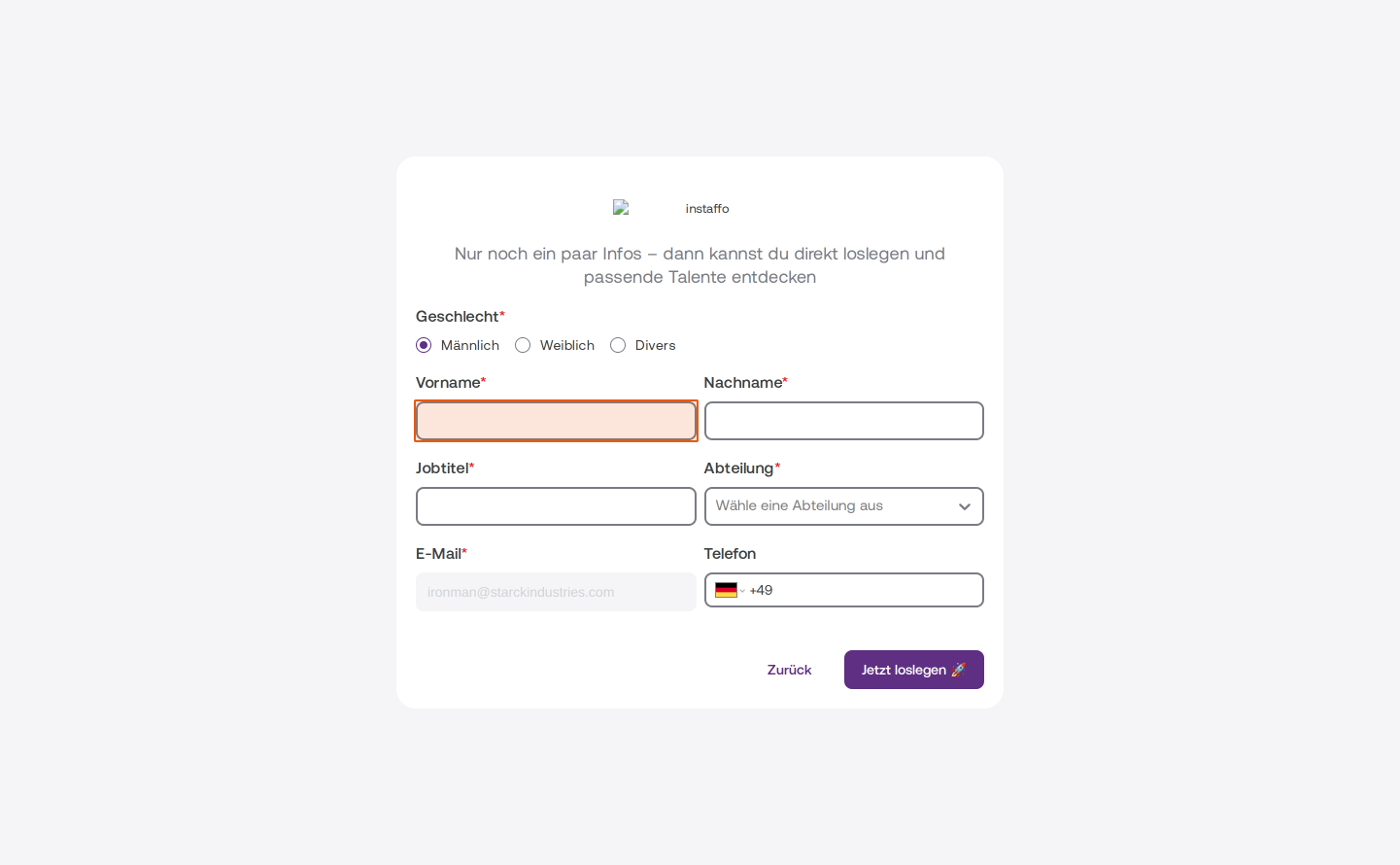This screenshot has height=865, width=1400.
Task: Click the instaffo logo image
Action: [671, 208]
